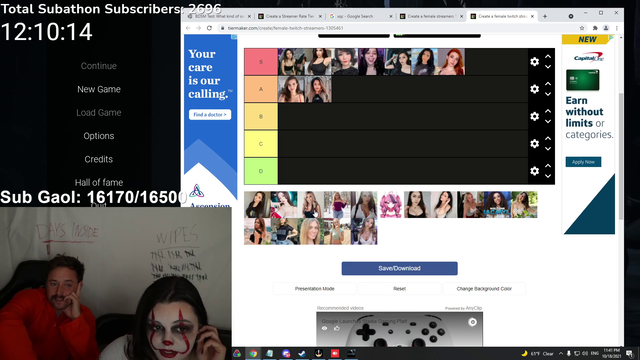Move B tier row down with chevron

[548, 121]
